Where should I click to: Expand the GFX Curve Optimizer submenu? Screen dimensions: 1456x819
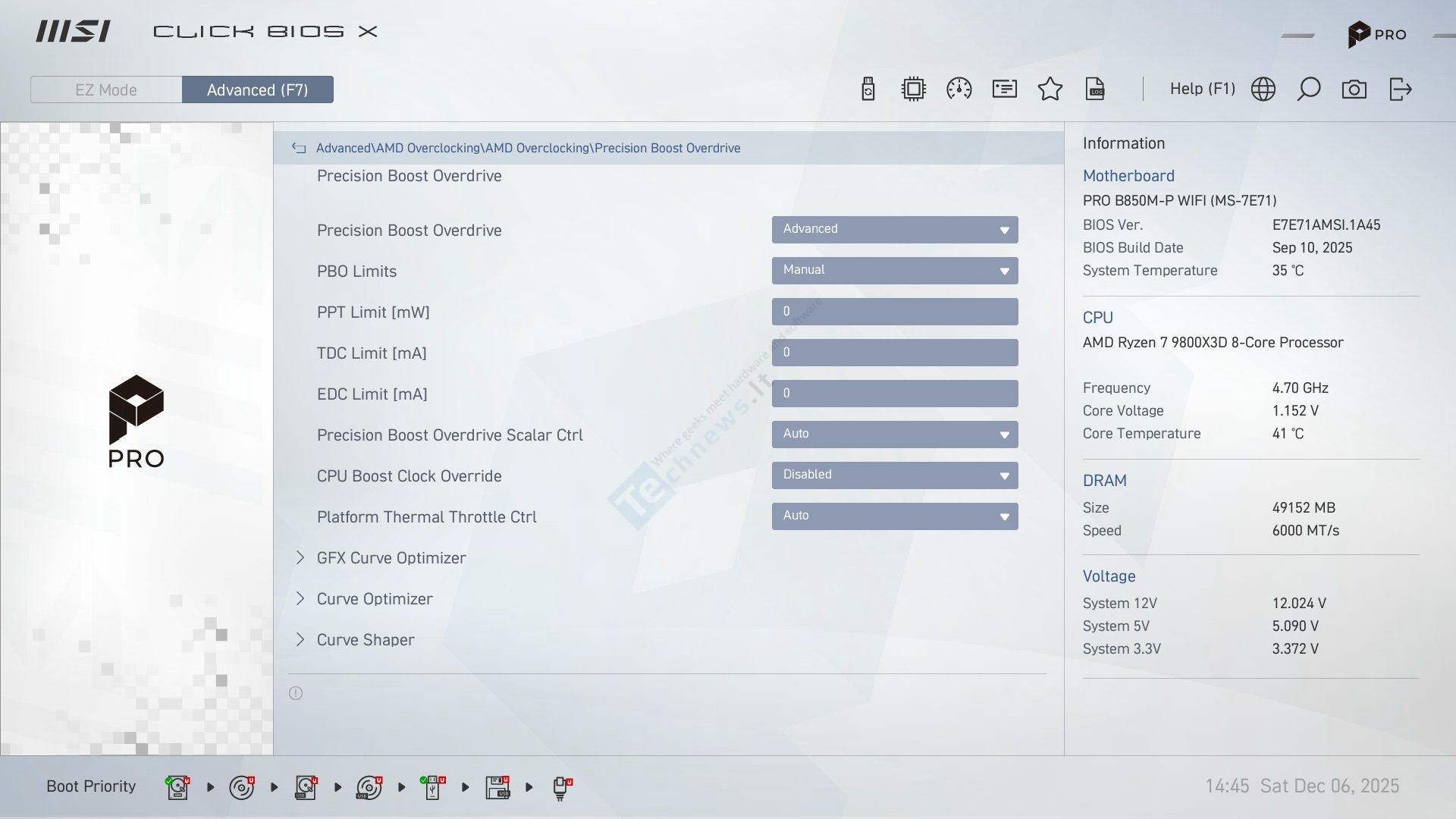pos(391,558)
